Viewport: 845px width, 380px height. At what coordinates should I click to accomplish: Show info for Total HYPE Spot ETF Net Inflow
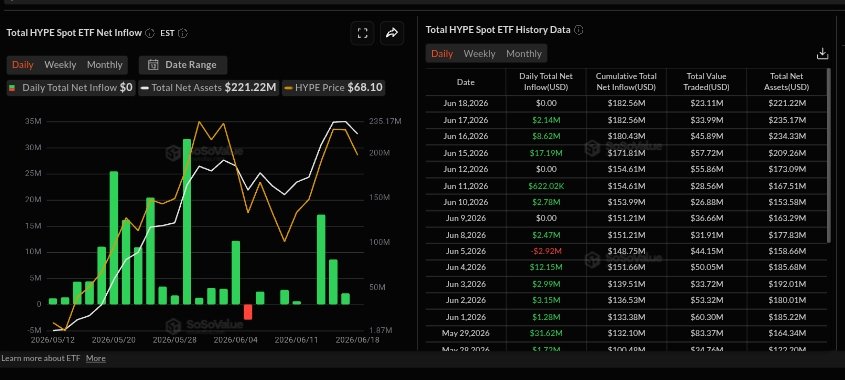click(150, 33)
